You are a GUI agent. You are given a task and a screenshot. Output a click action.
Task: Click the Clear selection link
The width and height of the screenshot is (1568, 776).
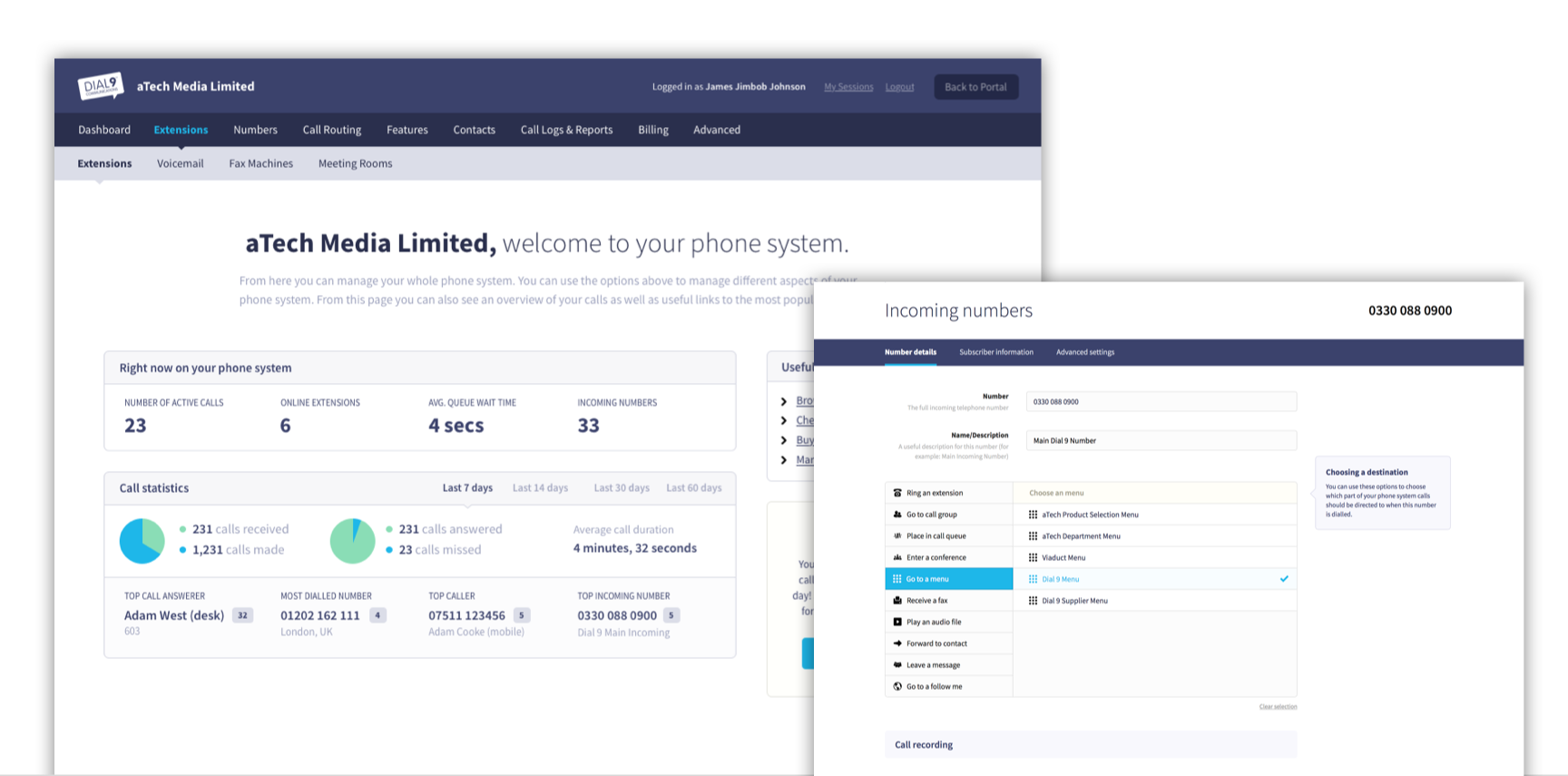[1278, 706]
